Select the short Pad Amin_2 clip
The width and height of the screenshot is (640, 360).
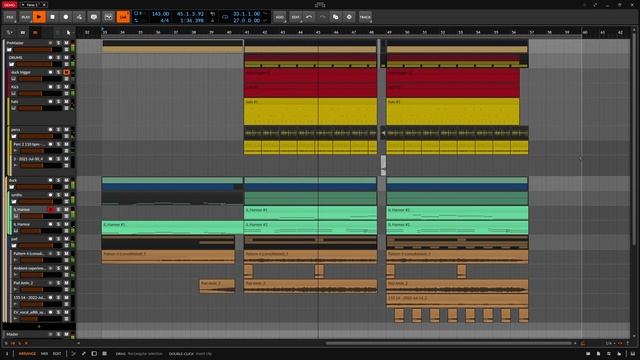coord(217,286)
